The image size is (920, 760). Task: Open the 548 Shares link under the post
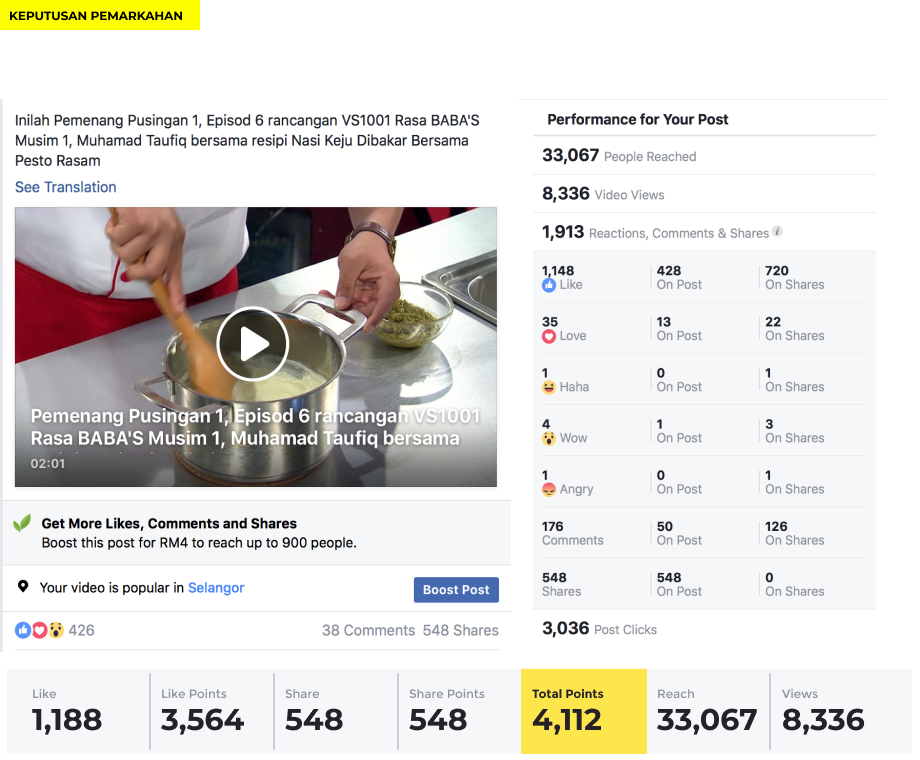click(461, 630)
